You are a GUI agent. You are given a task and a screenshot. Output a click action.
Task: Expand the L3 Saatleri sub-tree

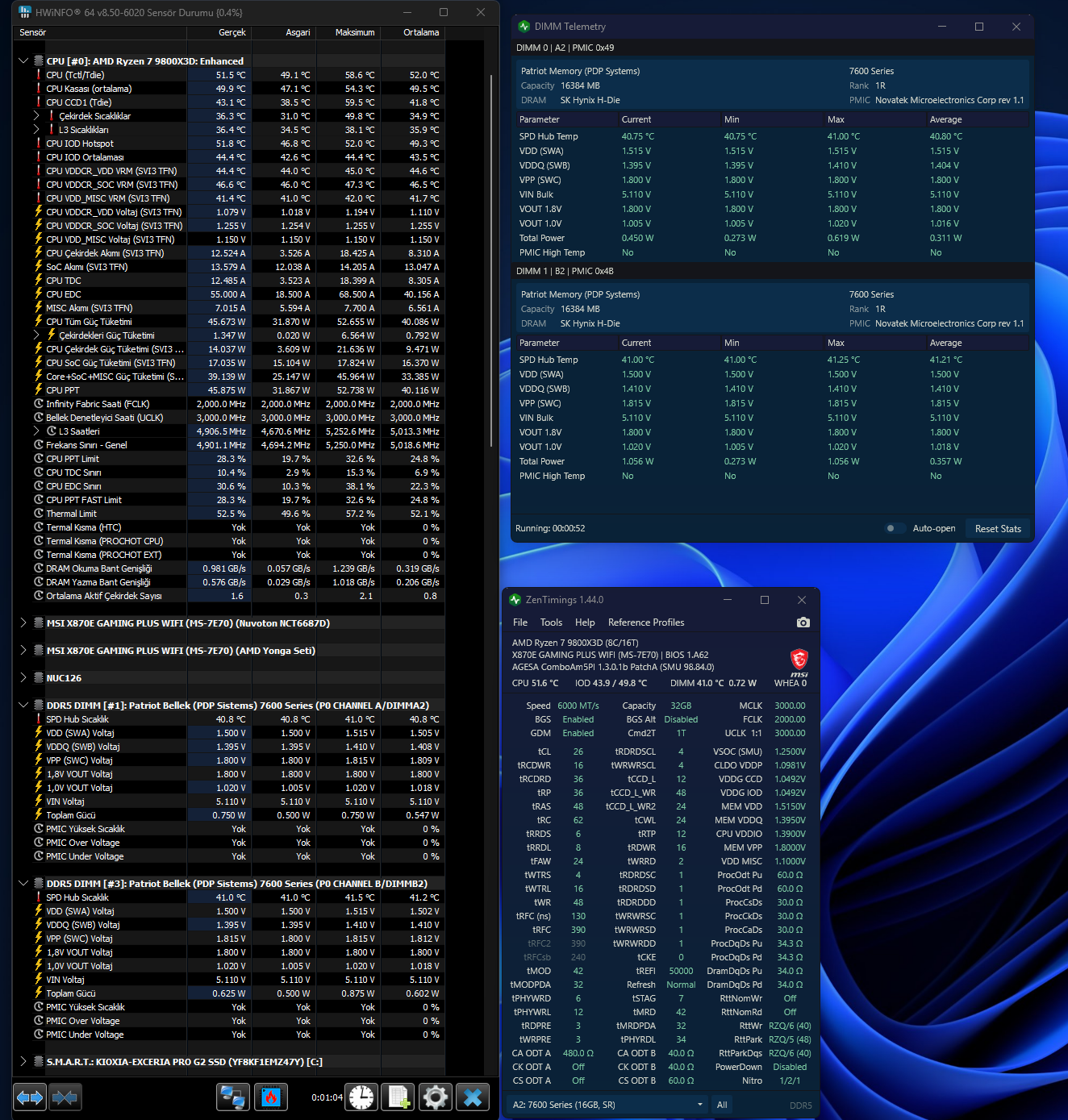[x=36, y=431]
